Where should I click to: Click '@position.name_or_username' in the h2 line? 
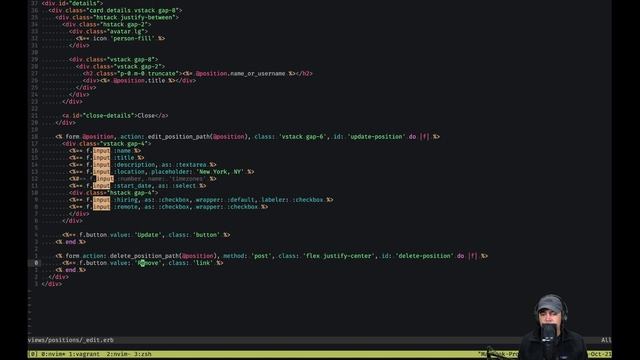pos(240,73)
